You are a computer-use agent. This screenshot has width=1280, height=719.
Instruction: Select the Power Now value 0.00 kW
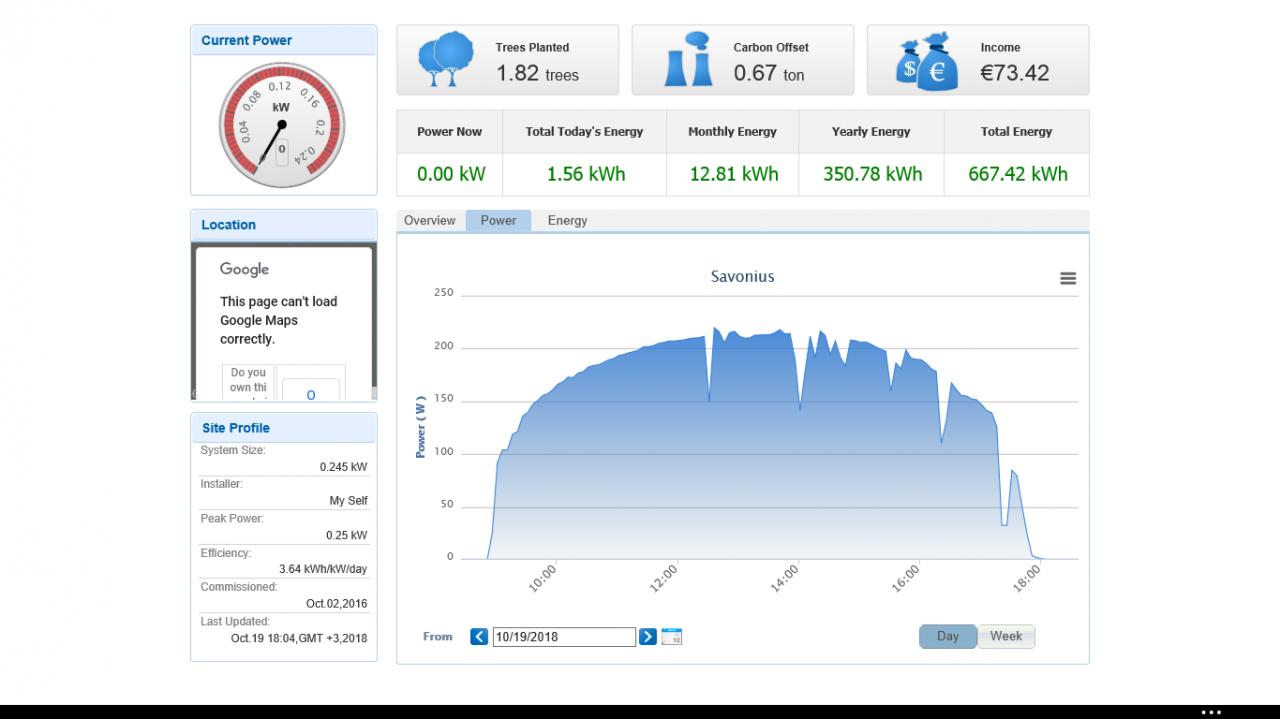[451, 174]
